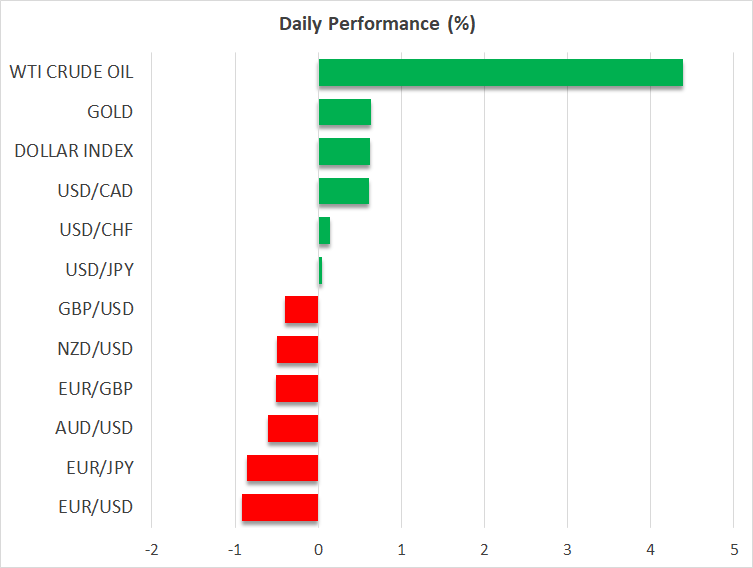Select the EUR/USD red bar
Viewport: 753px width, 568px height.
point(280,507)
